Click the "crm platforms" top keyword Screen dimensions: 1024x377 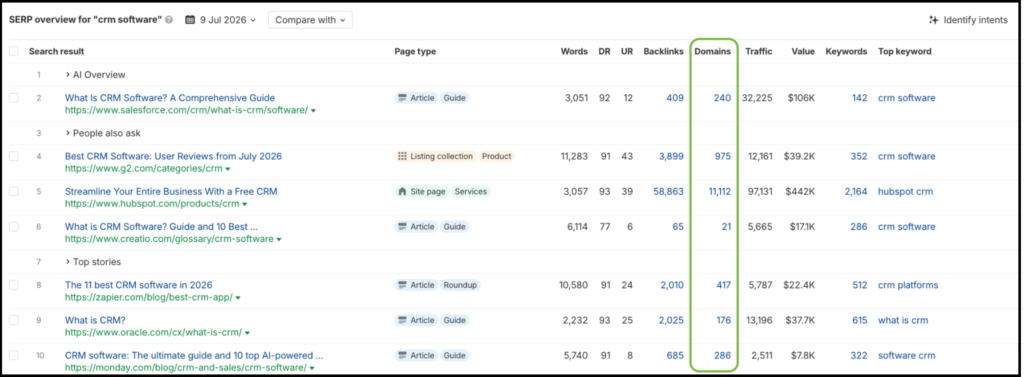(x=908, y=285)
